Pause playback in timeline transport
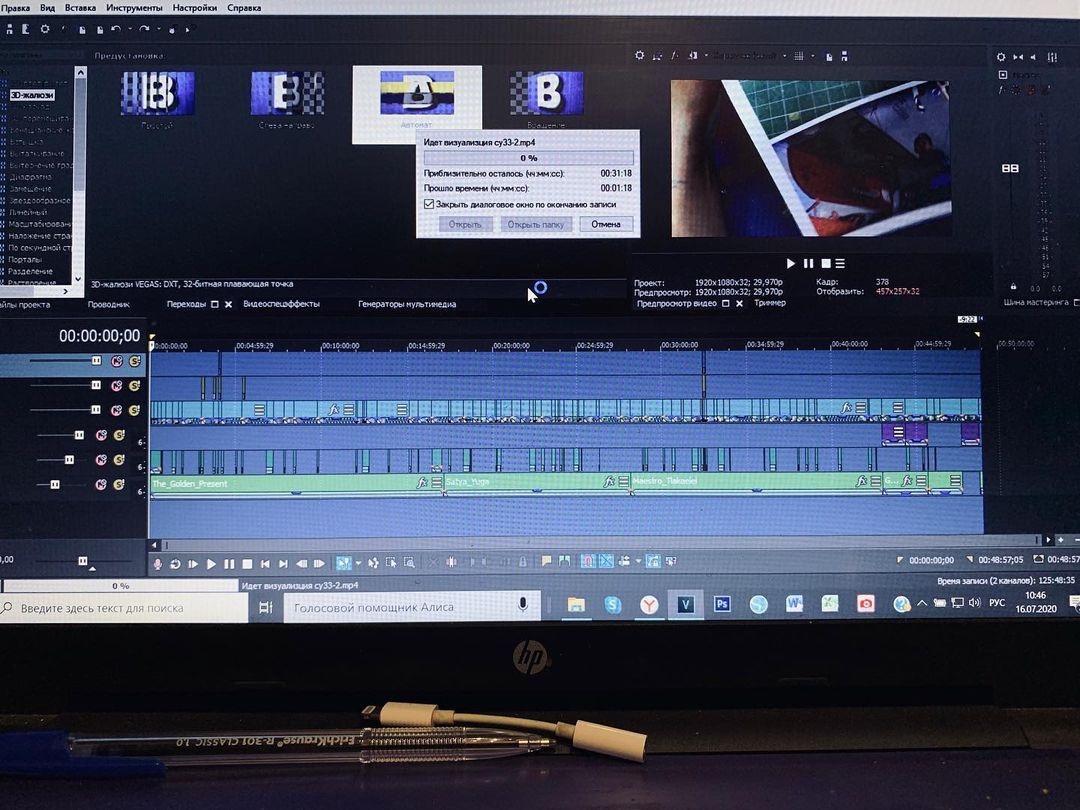 point(229,563)
